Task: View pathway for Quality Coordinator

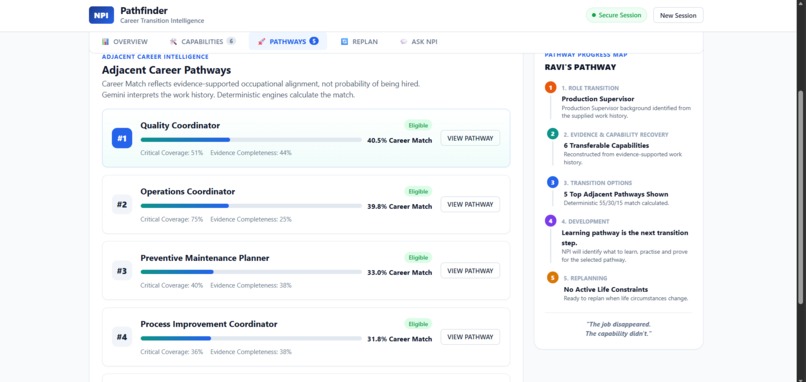Action: click(470, 138)
